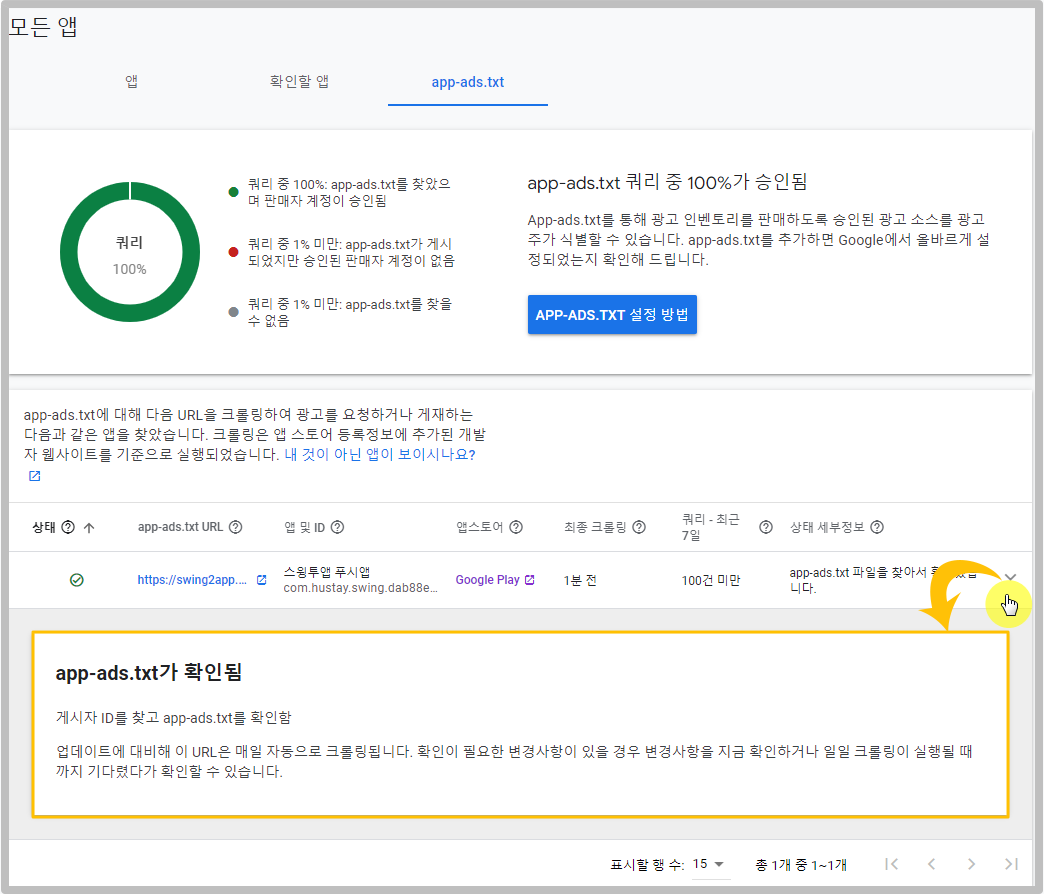This screenshot has height=894, width=1044.
Task: Click the help icon next to app-ads.txt URL header
Action: pyautogui.click(x=236, y=528)
